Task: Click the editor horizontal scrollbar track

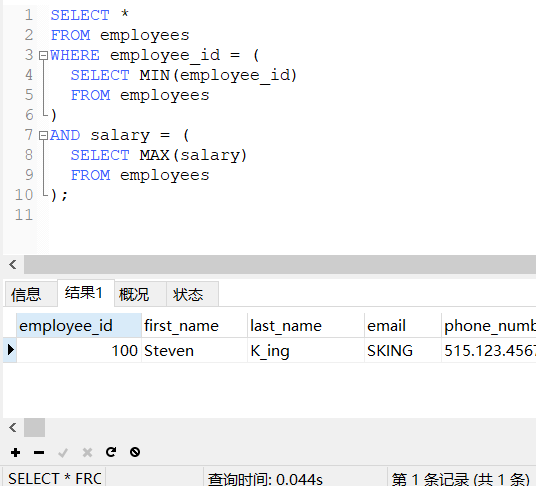Action: click(280, 264)
